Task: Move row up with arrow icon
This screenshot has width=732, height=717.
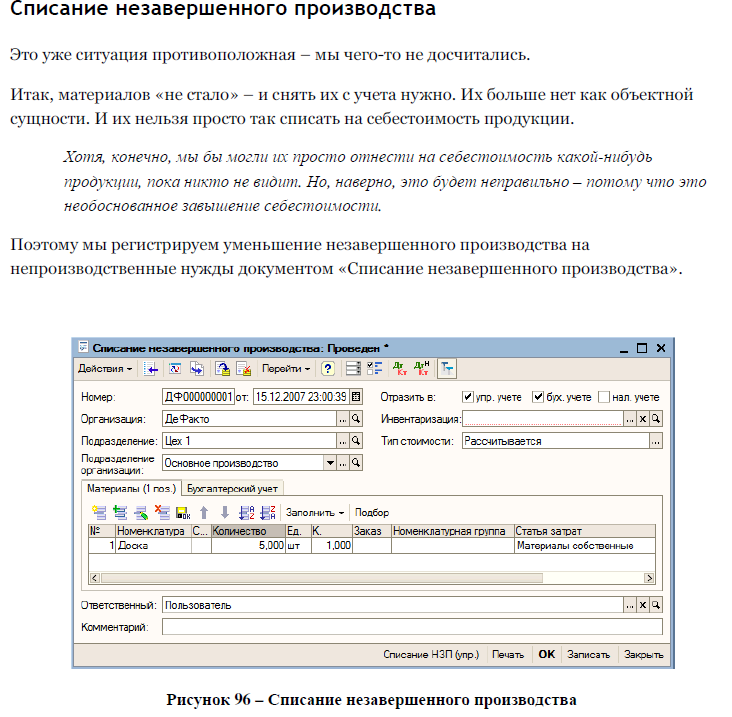Action: click(x=204, y=513)
